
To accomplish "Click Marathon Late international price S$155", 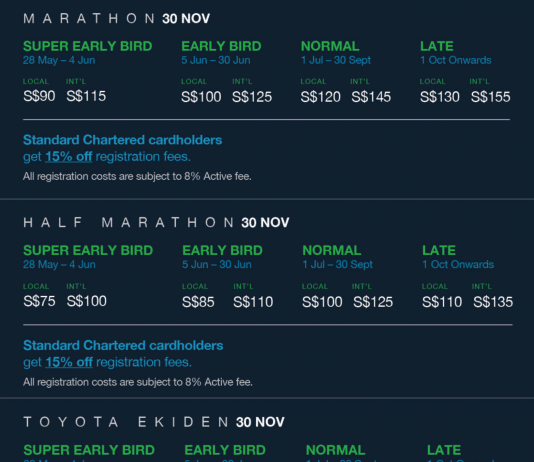I will [x=490, y=97].
